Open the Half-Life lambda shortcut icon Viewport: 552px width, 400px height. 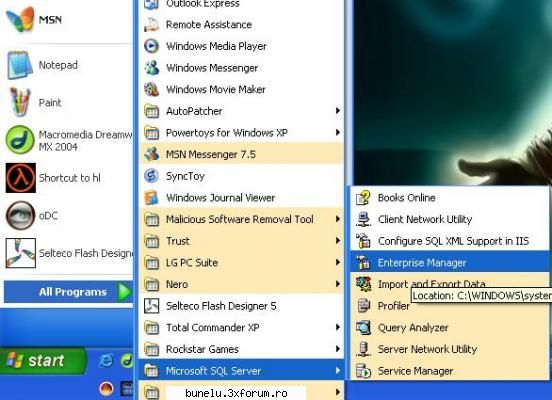tap(20, 178)
